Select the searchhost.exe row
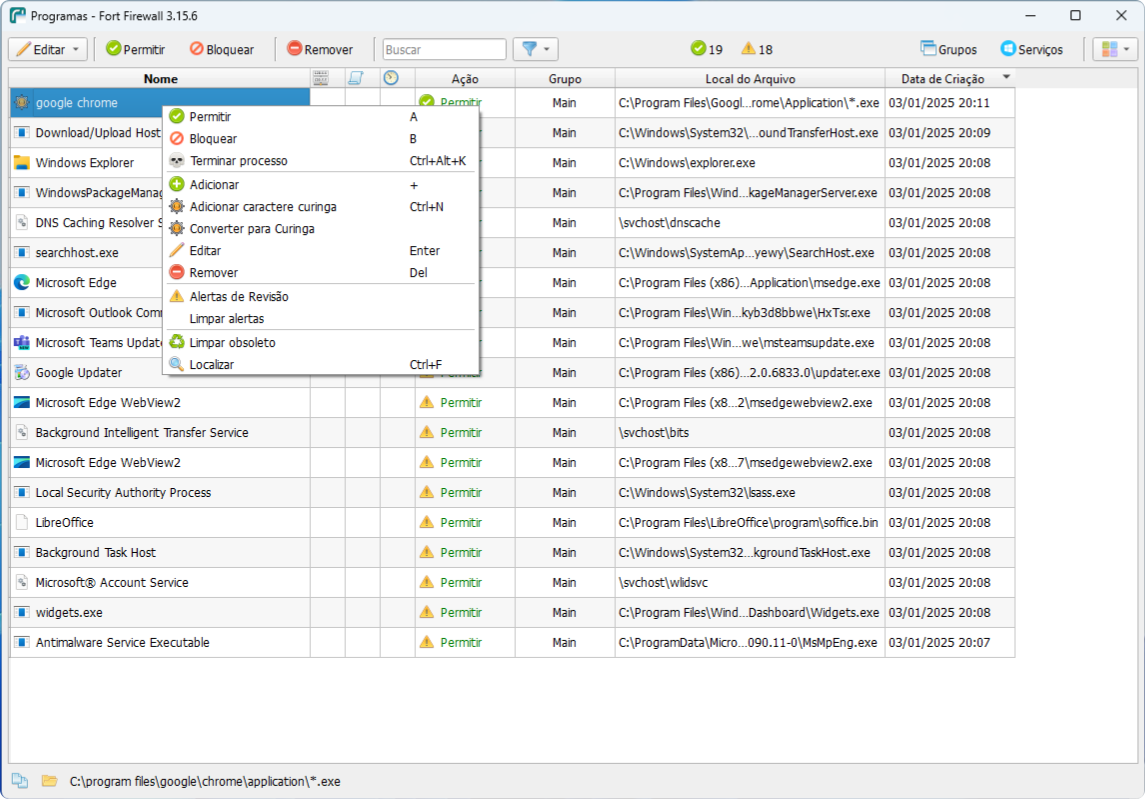The width and height of the screenshot is (1145, 799). pos(511,253)
